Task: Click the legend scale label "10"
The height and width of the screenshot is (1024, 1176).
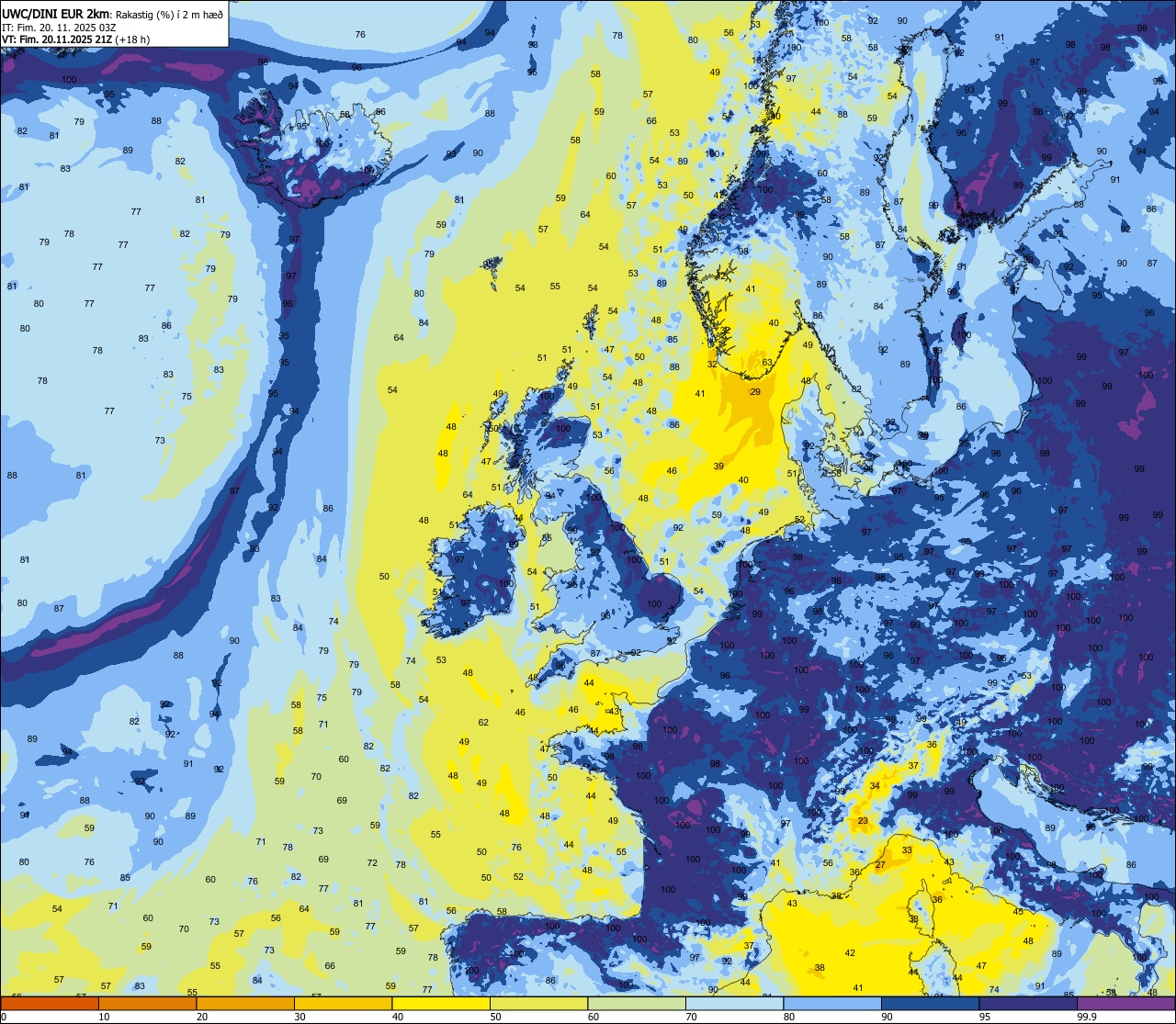Action: click(x=104, y=1017)
